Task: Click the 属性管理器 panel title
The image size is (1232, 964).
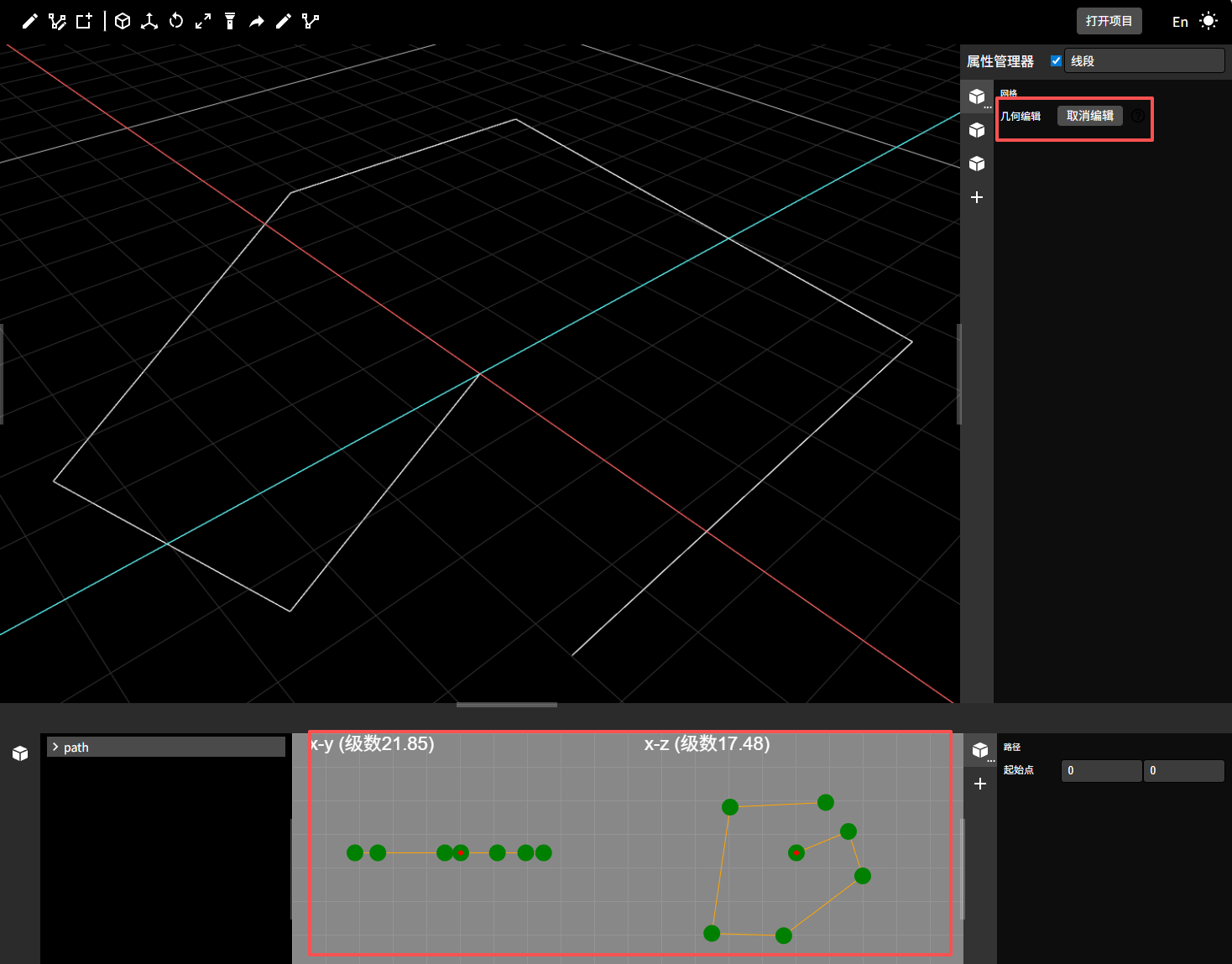Action: (x=1000, y=61)
